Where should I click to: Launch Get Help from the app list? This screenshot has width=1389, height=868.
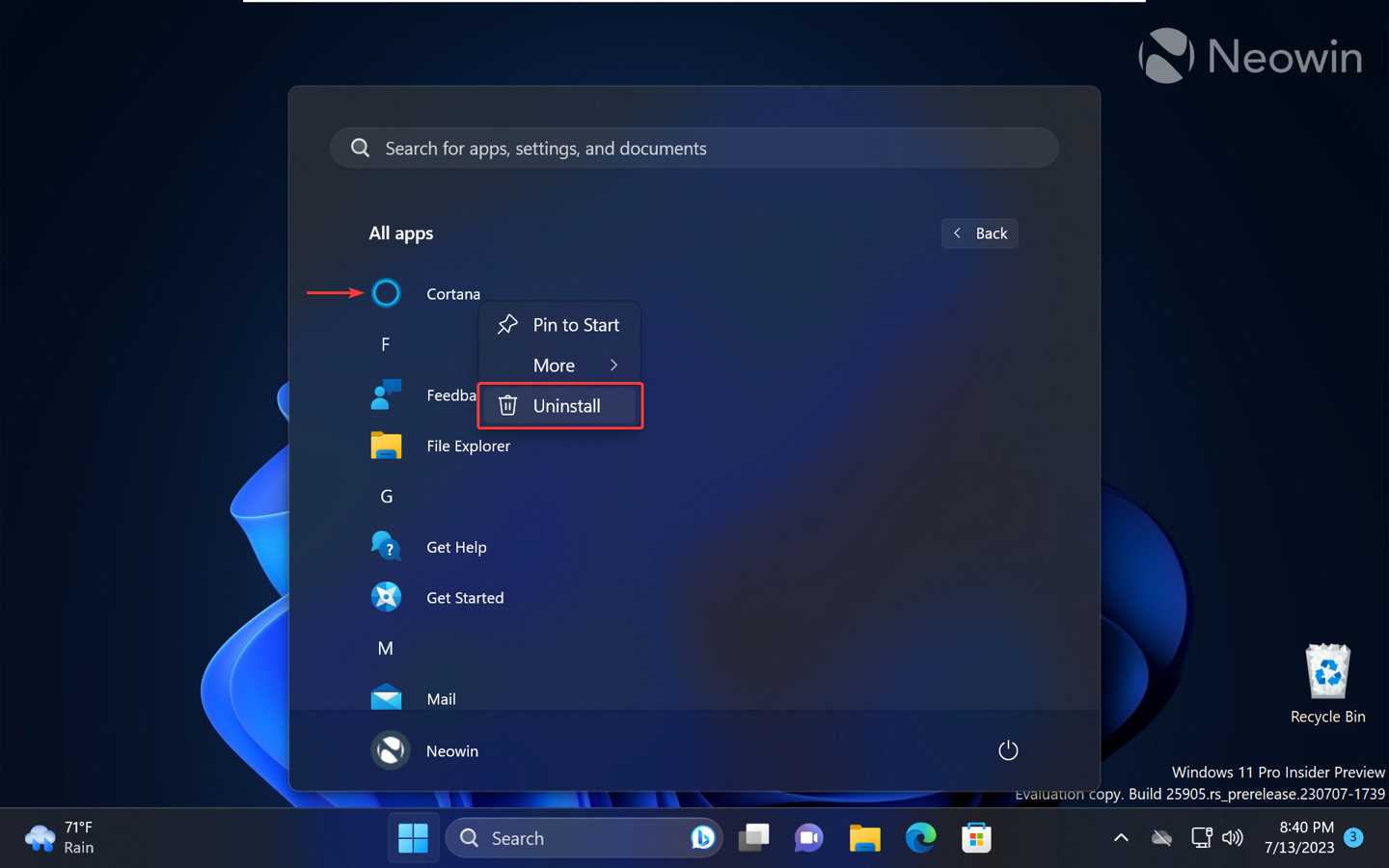(386, 546)
